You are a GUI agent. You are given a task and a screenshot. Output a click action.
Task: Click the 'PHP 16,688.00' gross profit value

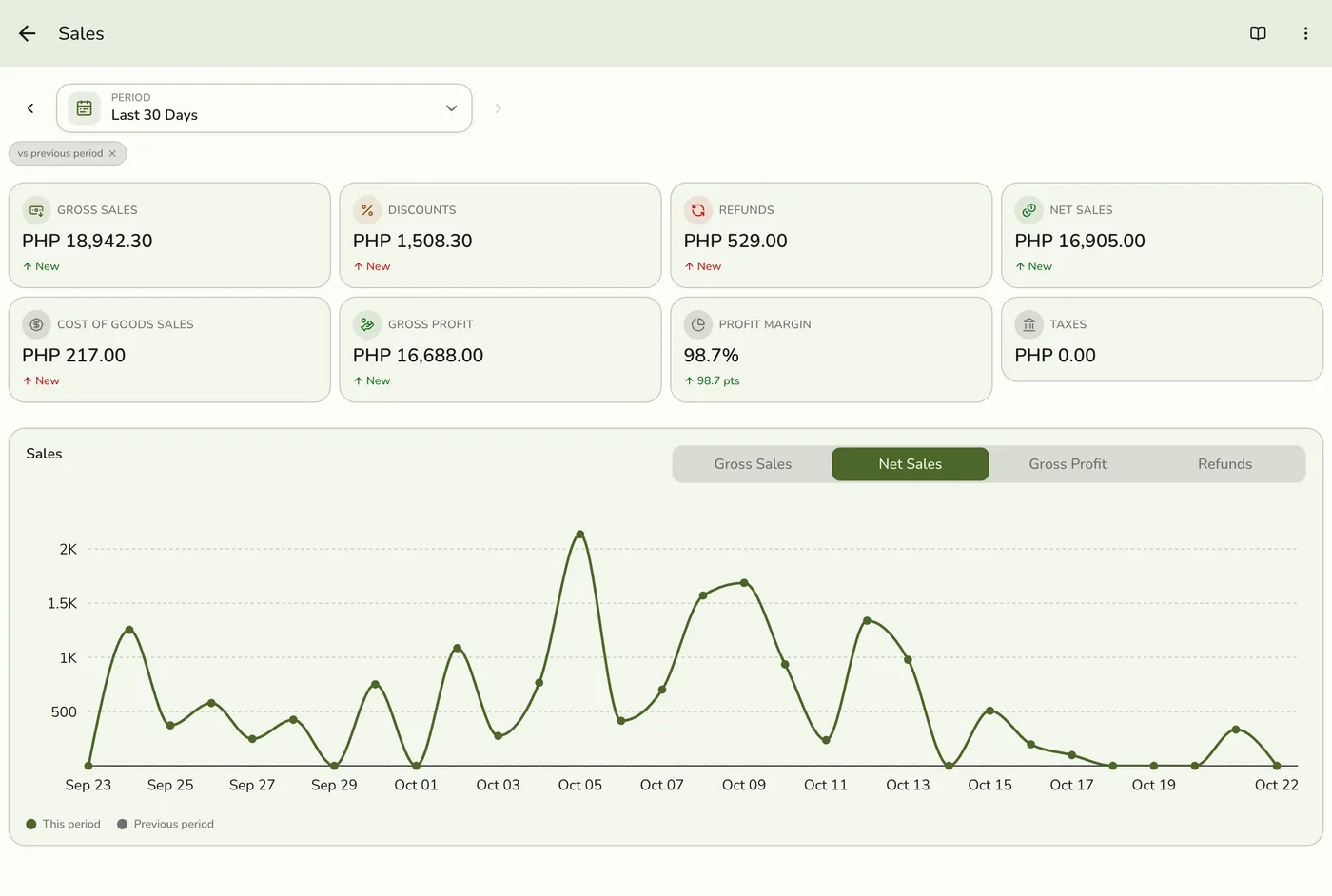[x=419, y=355]
